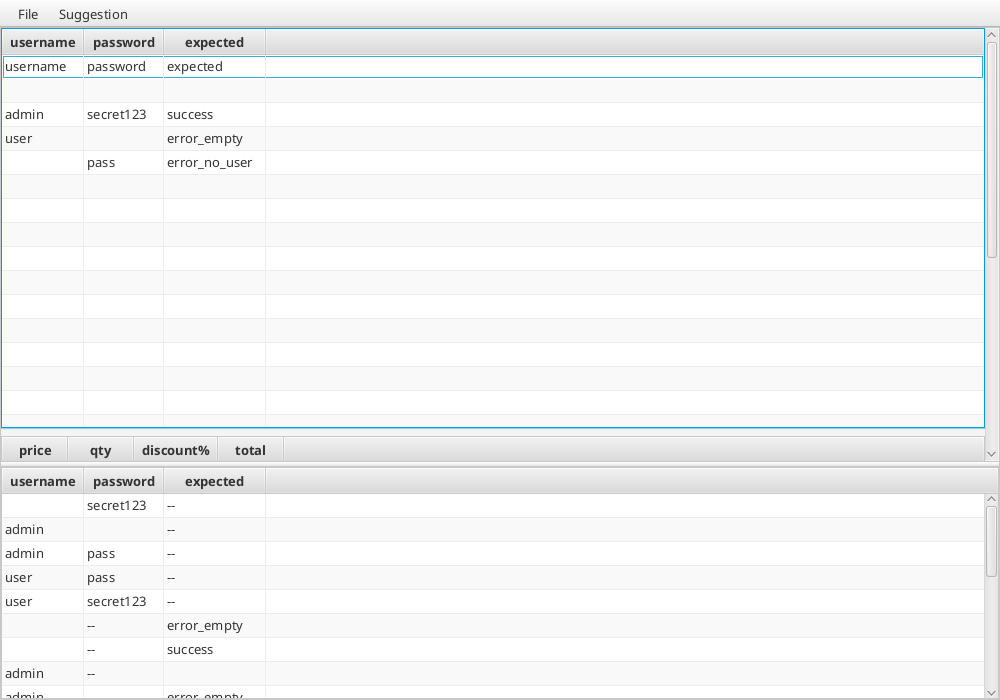Click the bottom table's vertical scrollbar down arrow
This screenshot has height=700, width=1000.
coord(991,691)
